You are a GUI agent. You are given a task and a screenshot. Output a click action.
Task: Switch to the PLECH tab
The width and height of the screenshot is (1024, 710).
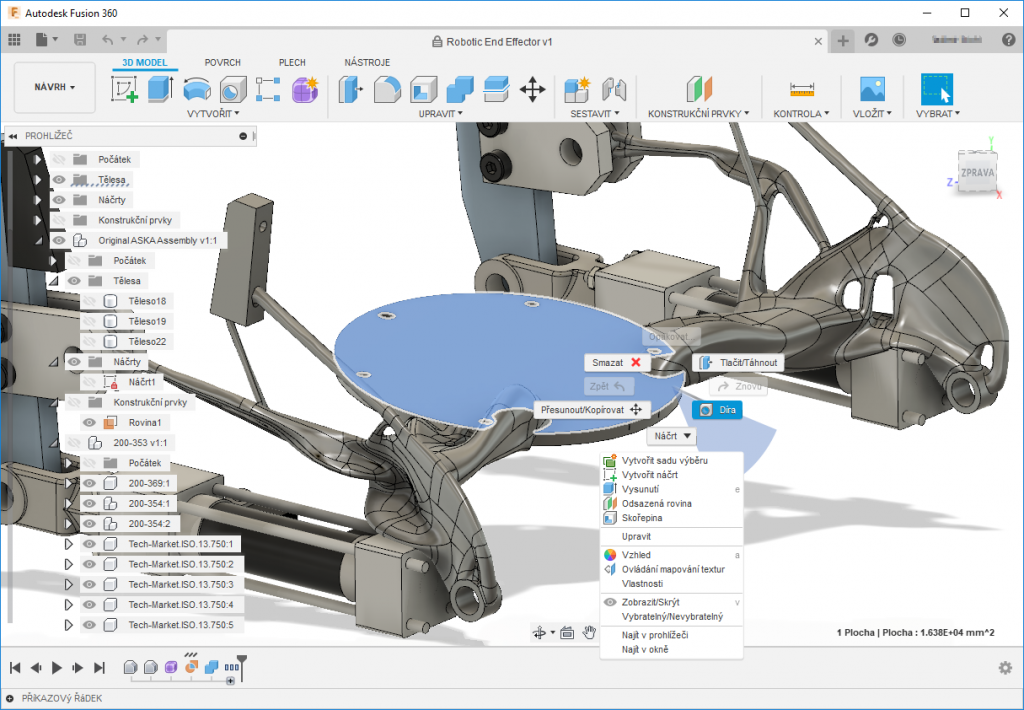(x=292, y=62)
